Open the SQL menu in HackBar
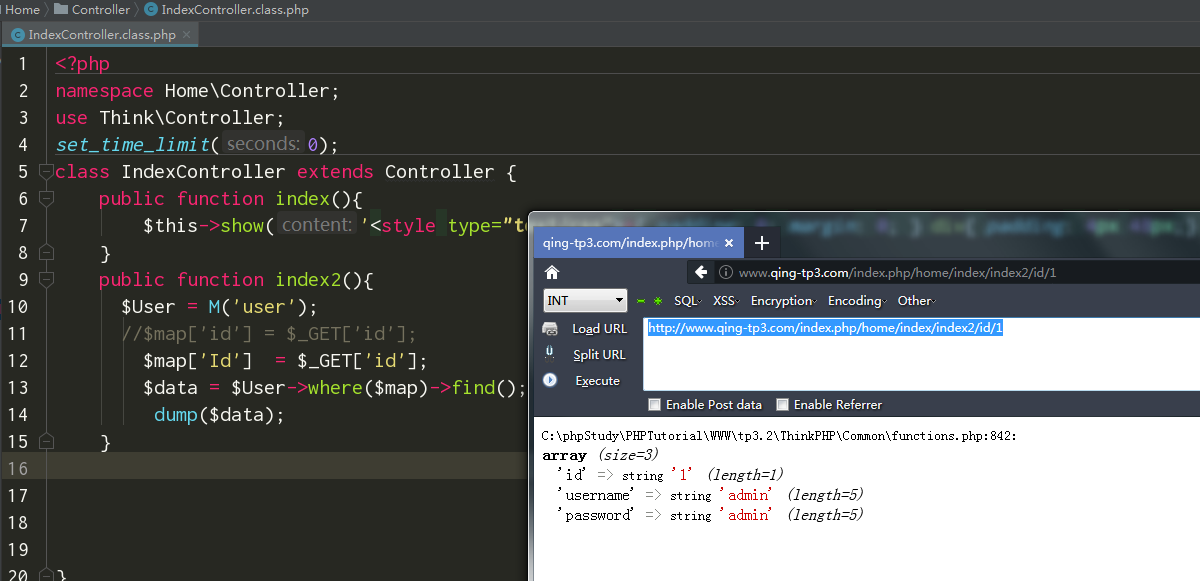 tap(687, 301)
